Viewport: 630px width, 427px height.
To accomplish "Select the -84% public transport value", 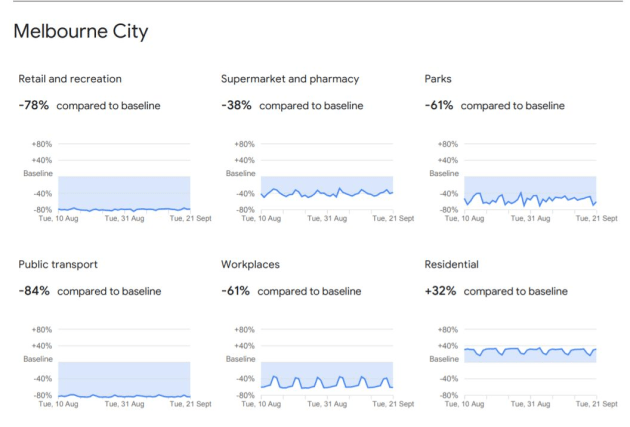I will point(35,291).
